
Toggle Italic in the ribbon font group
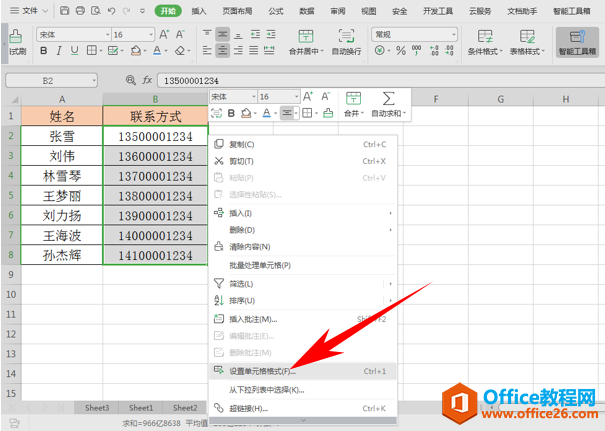click(59, 51)
